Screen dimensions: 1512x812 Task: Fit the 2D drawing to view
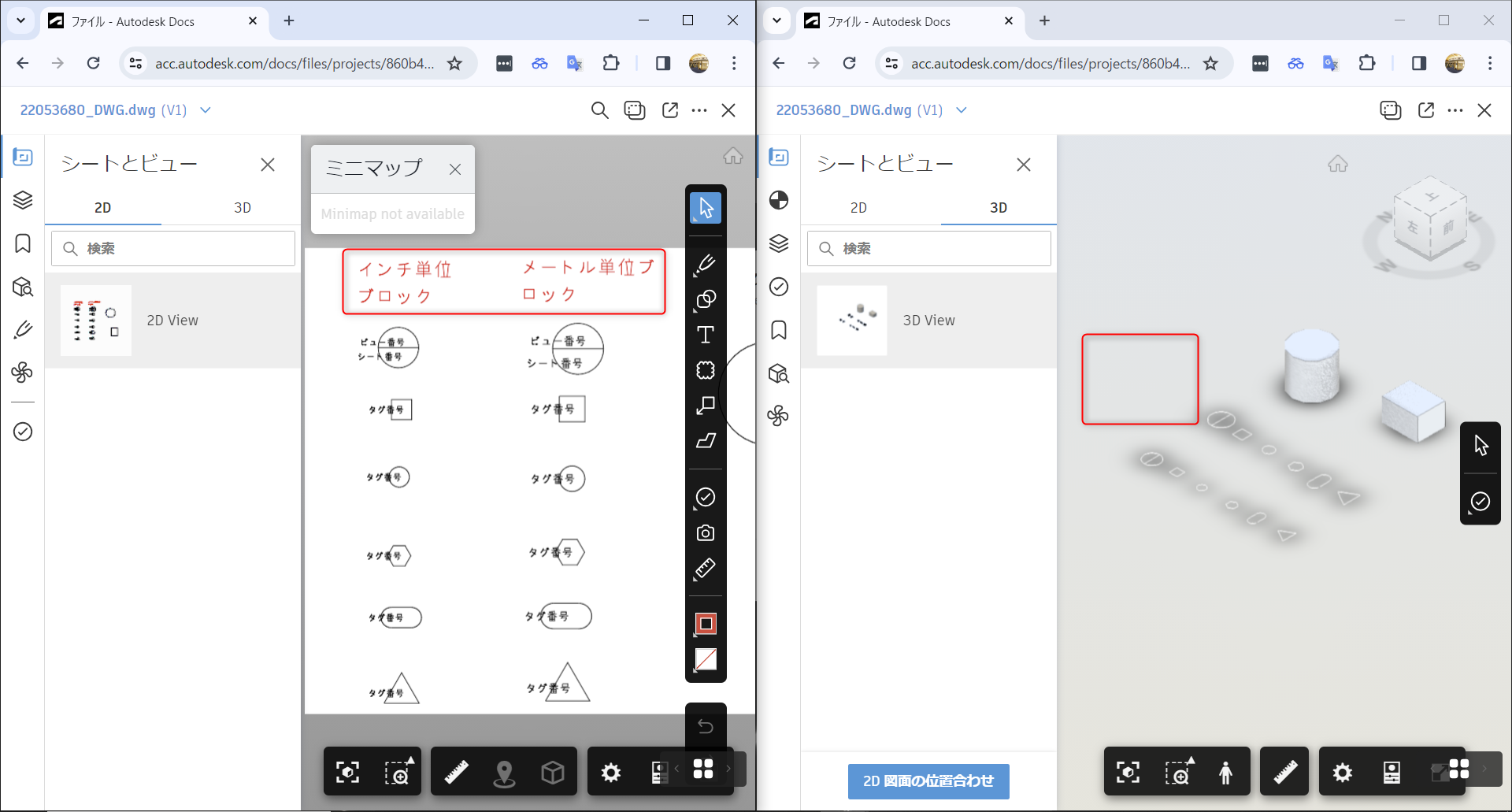(348, 772)
